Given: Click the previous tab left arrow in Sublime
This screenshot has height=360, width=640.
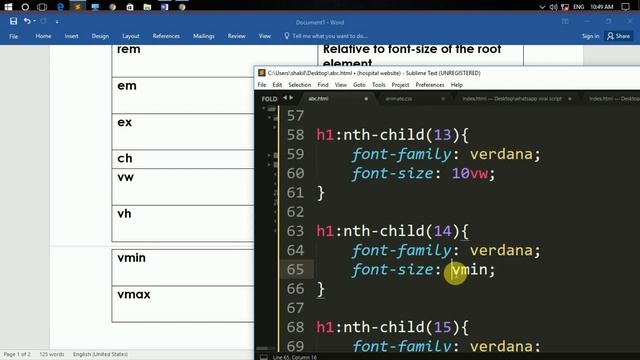Looking at the screenshot, I should pyautogui.click(x=285, y=98).
